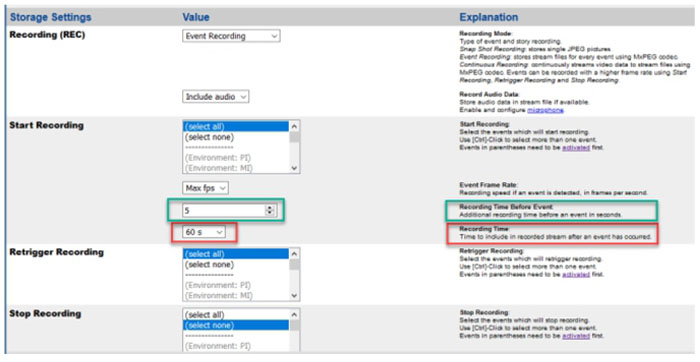Image resolution: width=700 pixels, height=362 pixels.
Task: Select '(select all)' in Start Recording list
Action: click(236, 127)
